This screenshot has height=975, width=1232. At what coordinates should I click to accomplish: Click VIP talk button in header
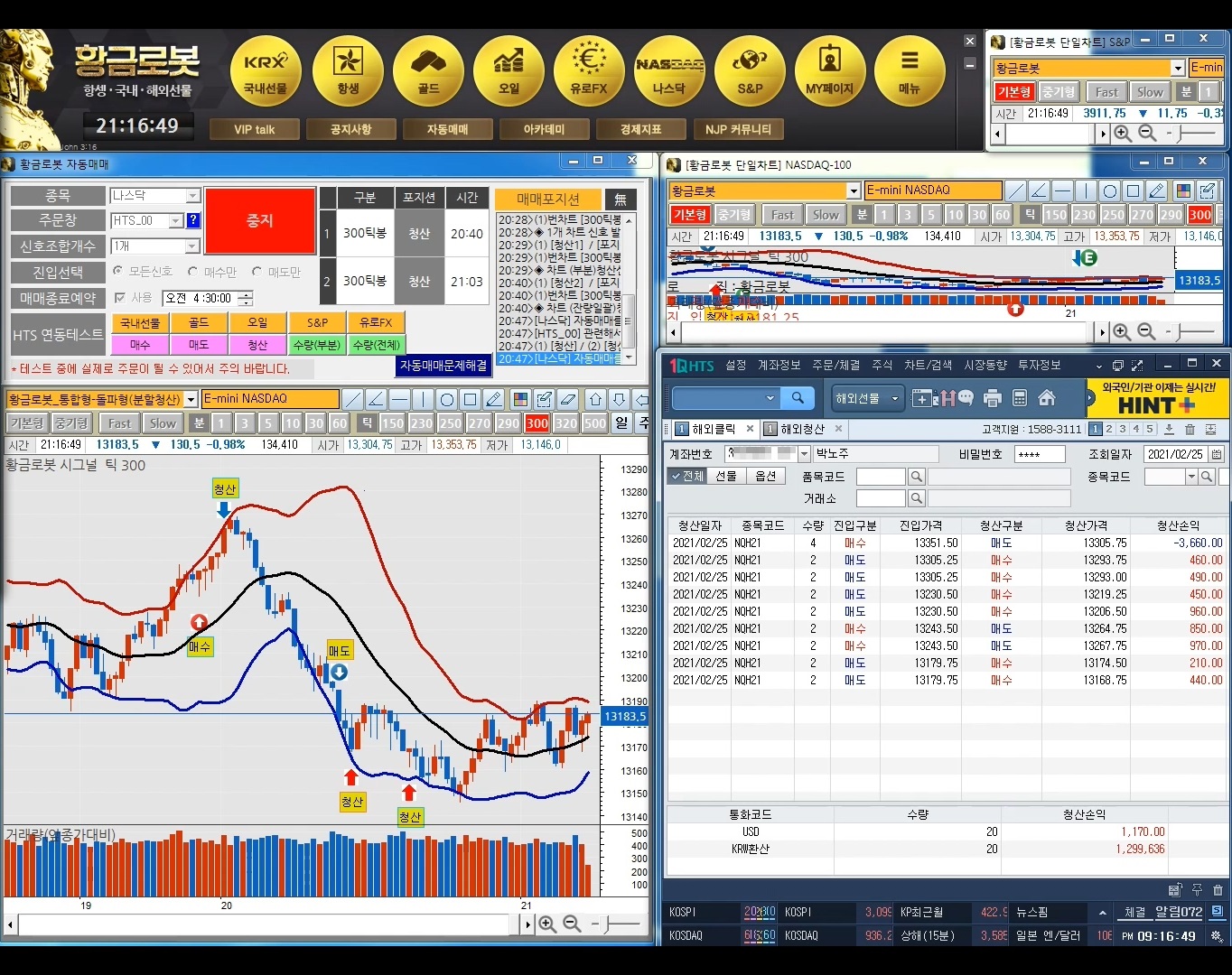(254, 129)
